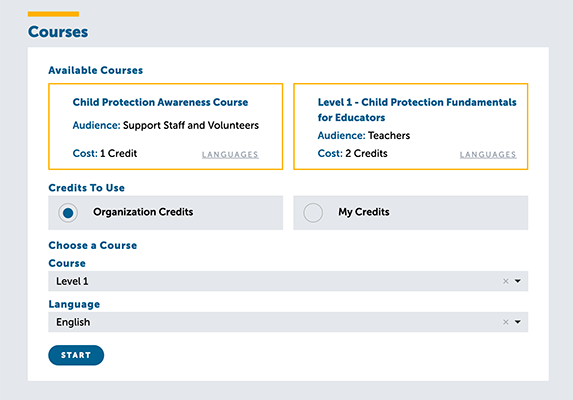Click the START button
The height and width of the screenshot is (400, 573).
76,355
